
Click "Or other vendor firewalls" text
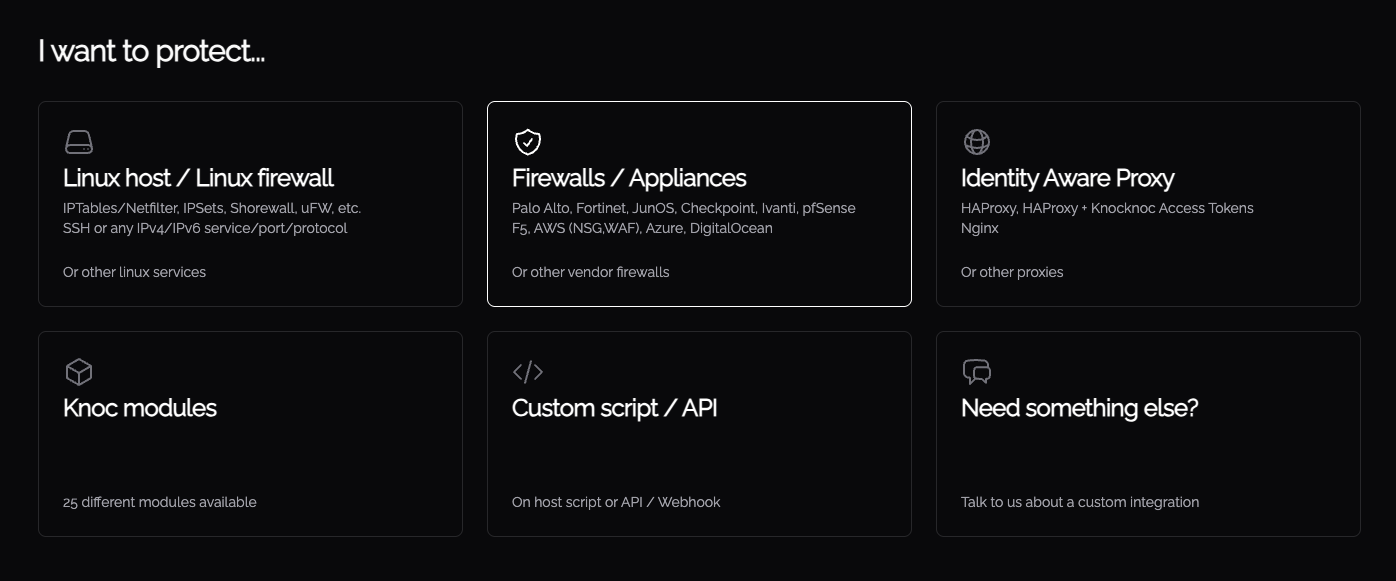click(591, 272)
